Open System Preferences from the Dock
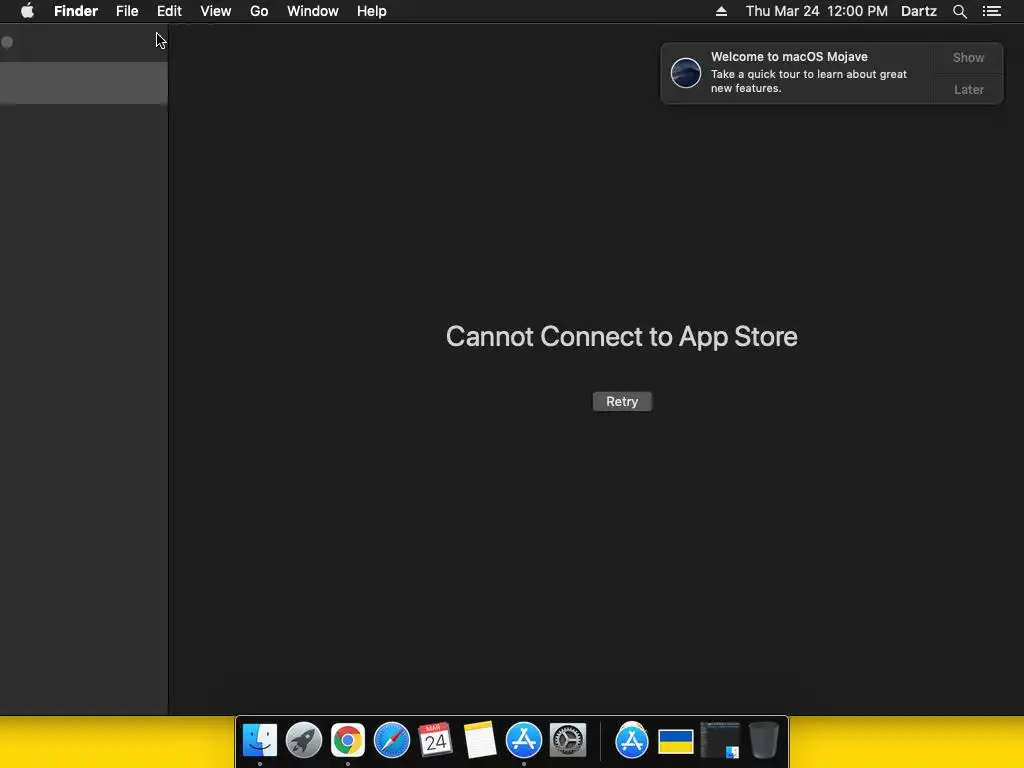Viewport: 1024px width, 768px height. [x=568, y=741]
